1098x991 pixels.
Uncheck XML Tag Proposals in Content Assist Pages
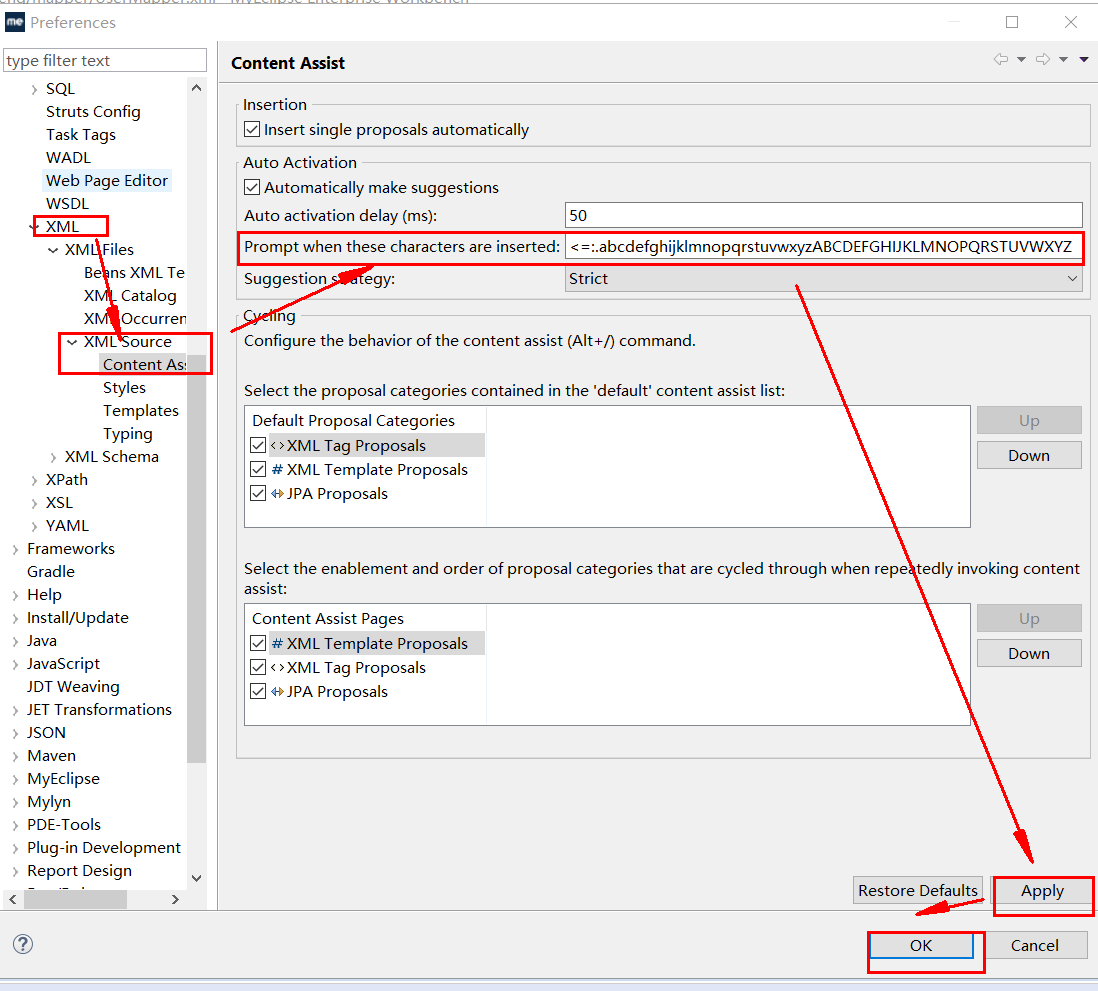[258, 667]
